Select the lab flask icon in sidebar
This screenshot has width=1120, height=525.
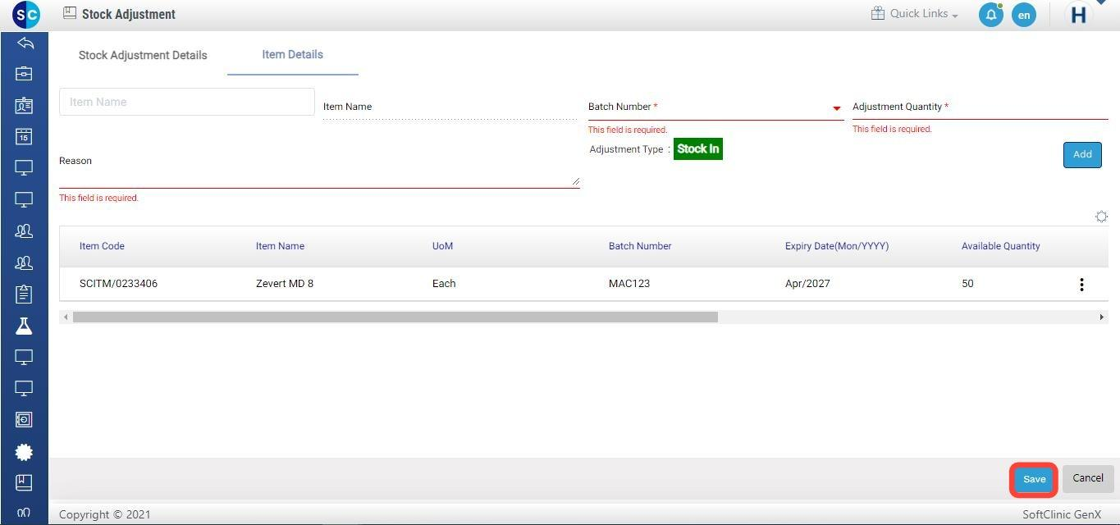tap(24, 325)
